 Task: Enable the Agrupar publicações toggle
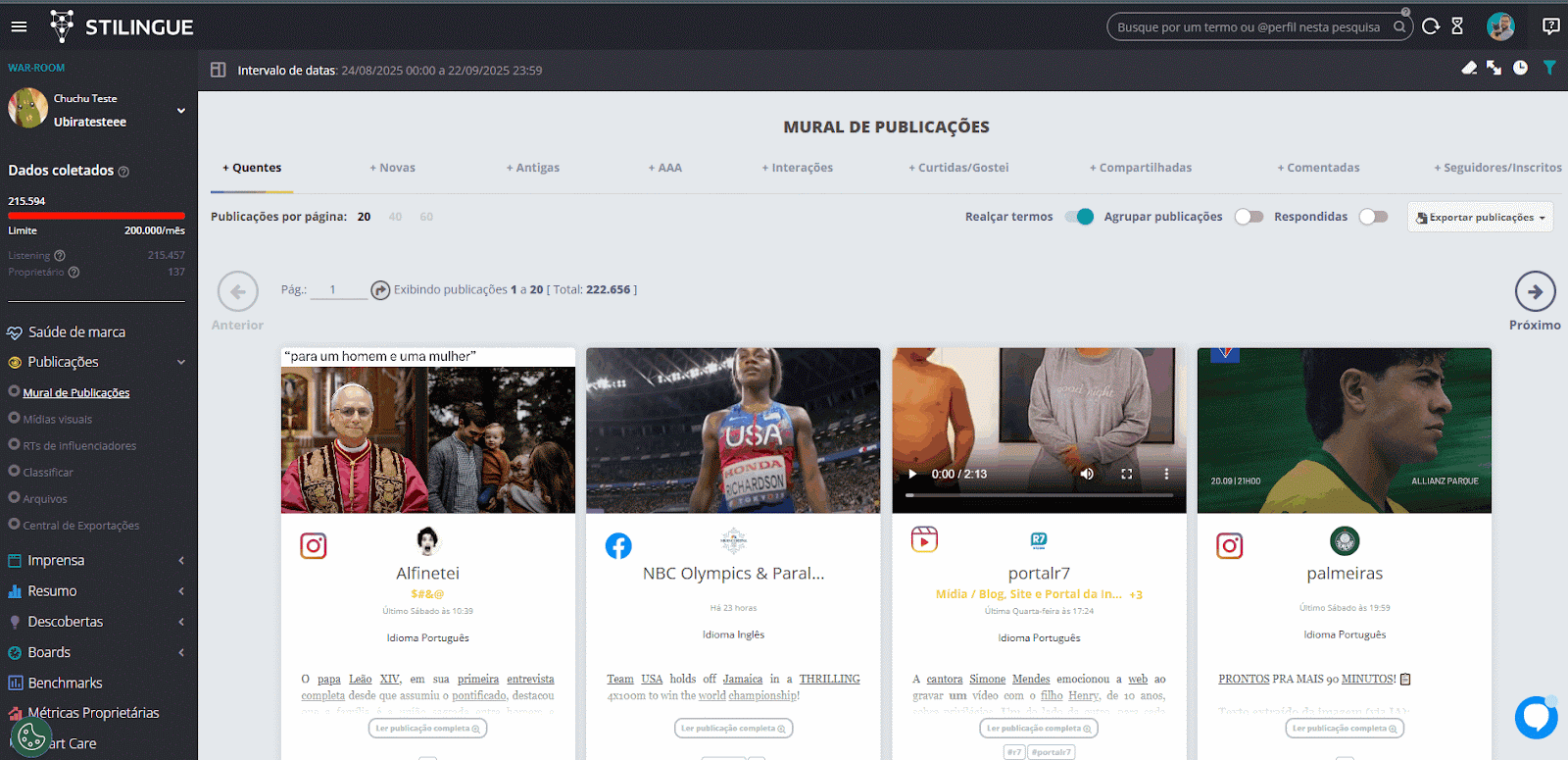pyautogui.click(x=1249, y=217)
